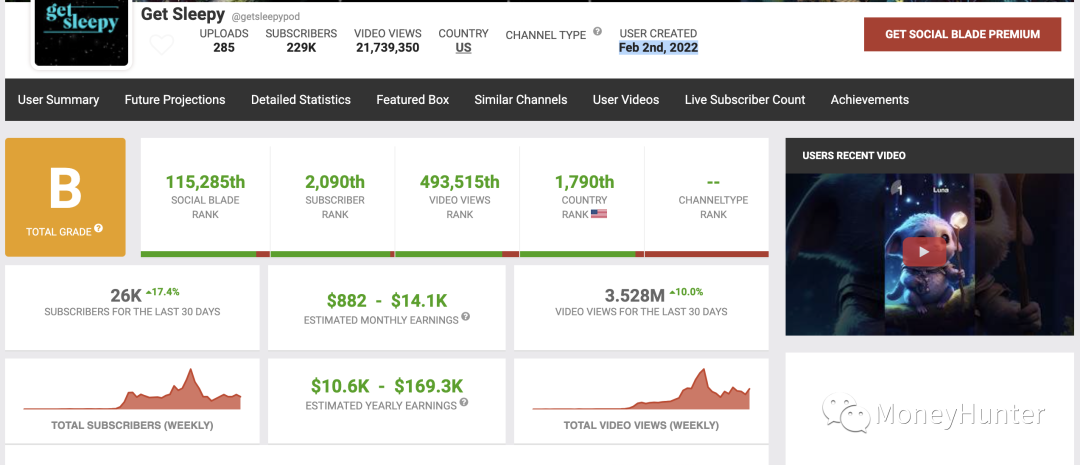Screen dimensions: 1080x465
Task: Click the 10.0% views growth indicator
Action: [x=686, y=291]
